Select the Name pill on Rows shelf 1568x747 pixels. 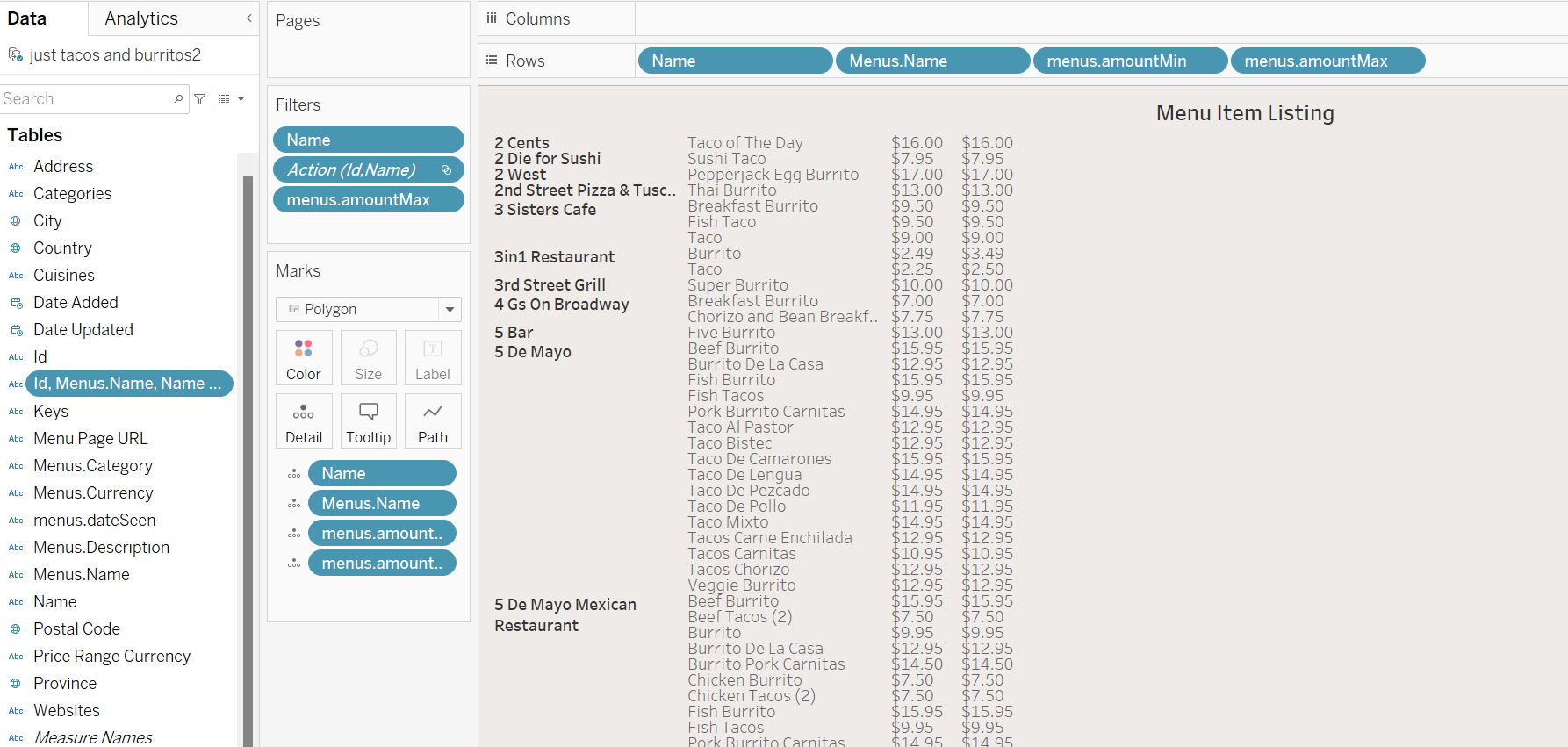[x=735, y=61]
